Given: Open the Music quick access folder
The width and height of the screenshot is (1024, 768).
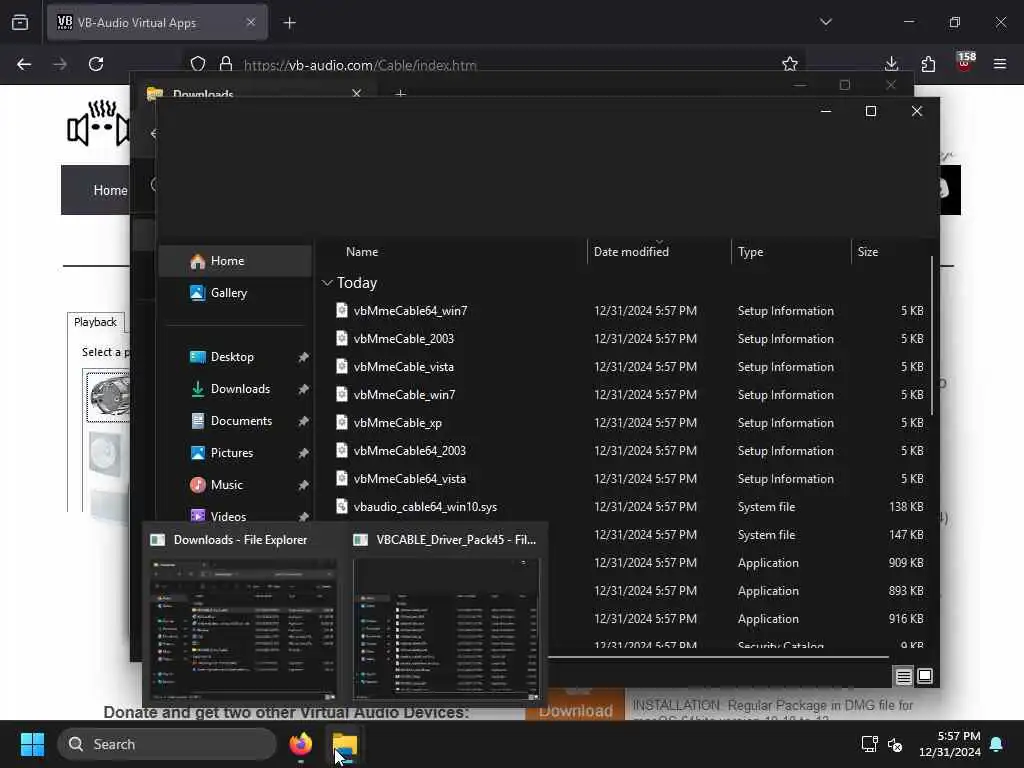Looking at the screenshot, I should tap(226, 485).
